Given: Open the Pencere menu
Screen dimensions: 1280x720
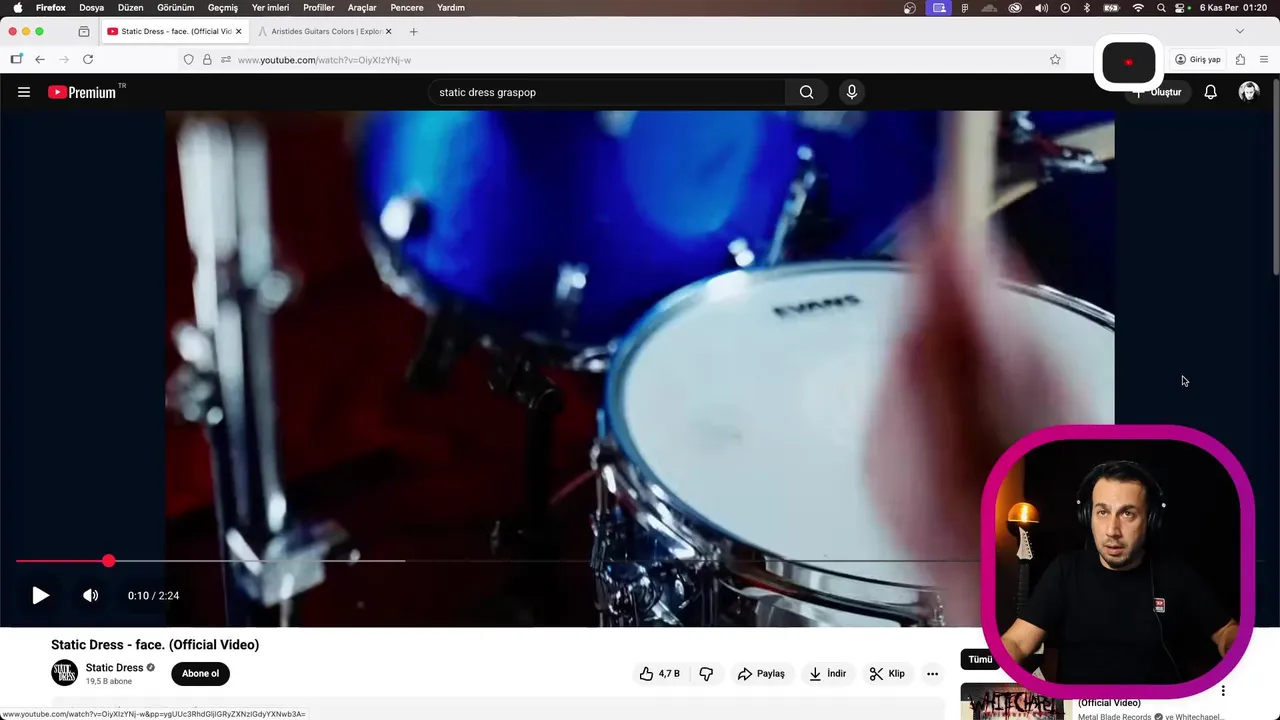Looking at the screenshot, I should 407,8.
